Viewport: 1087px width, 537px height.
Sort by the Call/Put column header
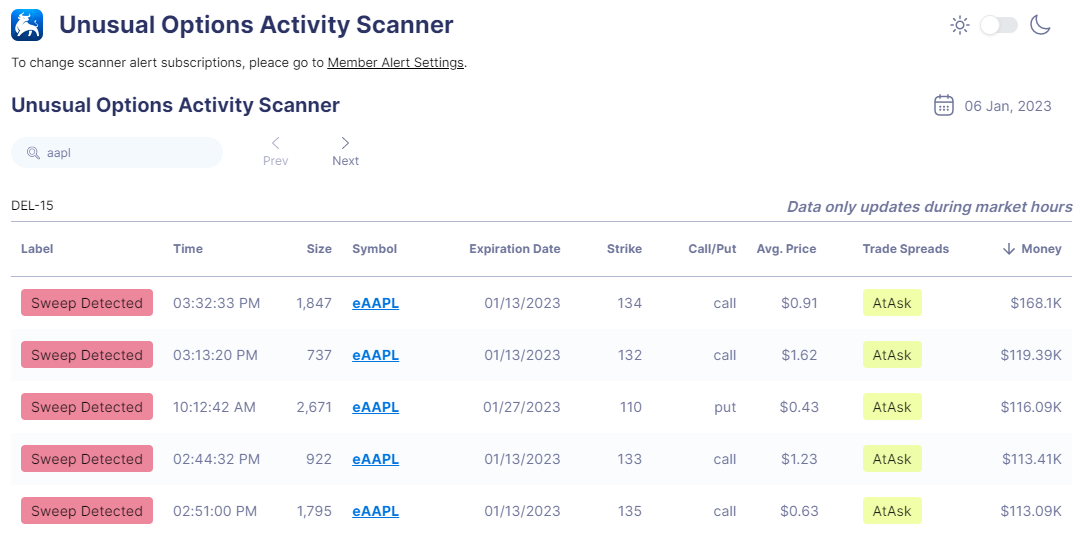712,249
